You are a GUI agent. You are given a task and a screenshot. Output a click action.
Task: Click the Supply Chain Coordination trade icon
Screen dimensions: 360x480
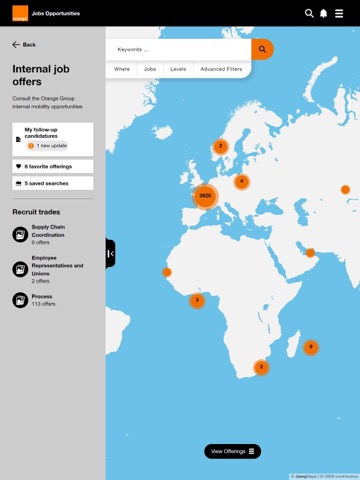pos(20,235)
